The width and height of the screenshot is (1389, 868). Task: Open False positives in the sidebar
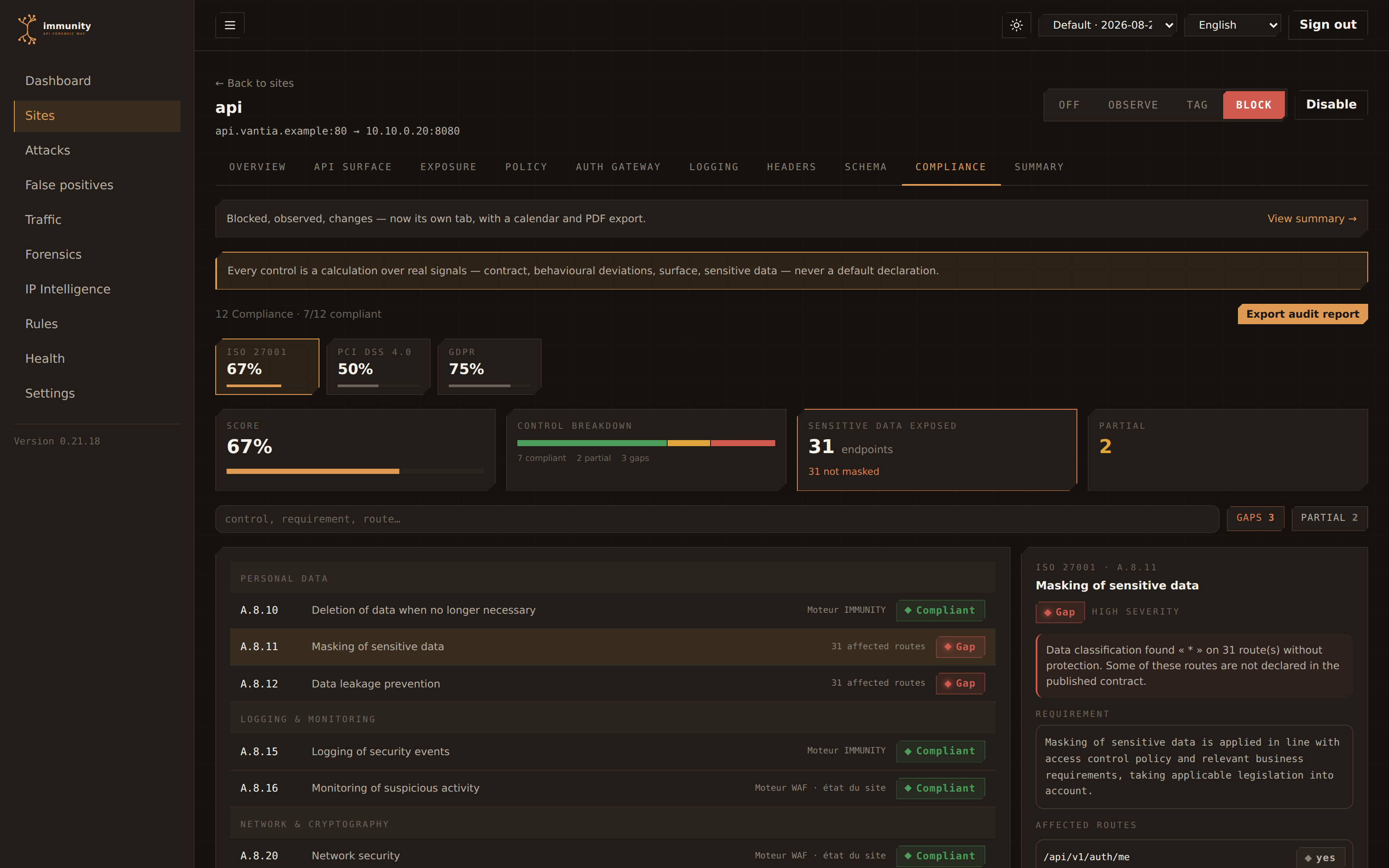(x=97, y=185)
